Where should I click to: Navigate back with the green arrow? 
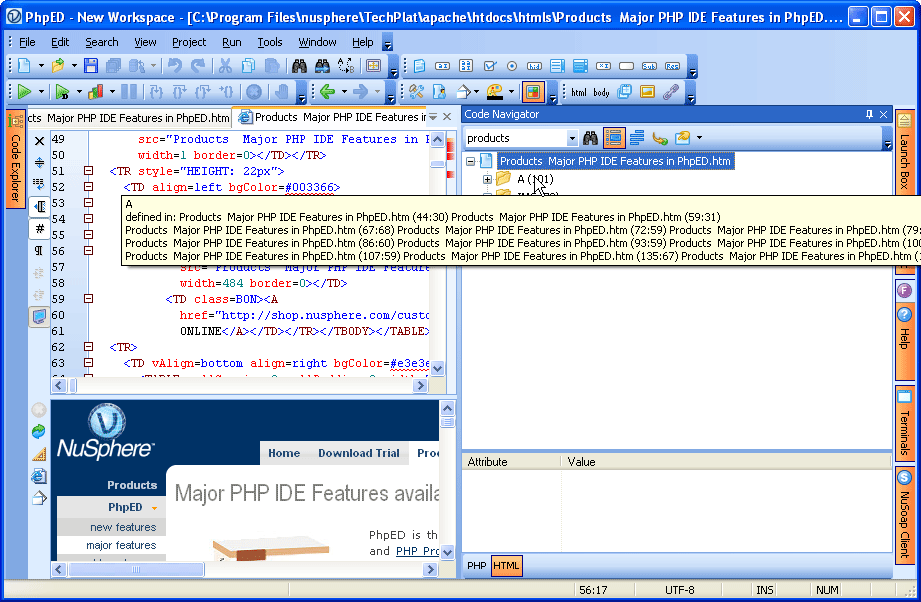point(327,92)
